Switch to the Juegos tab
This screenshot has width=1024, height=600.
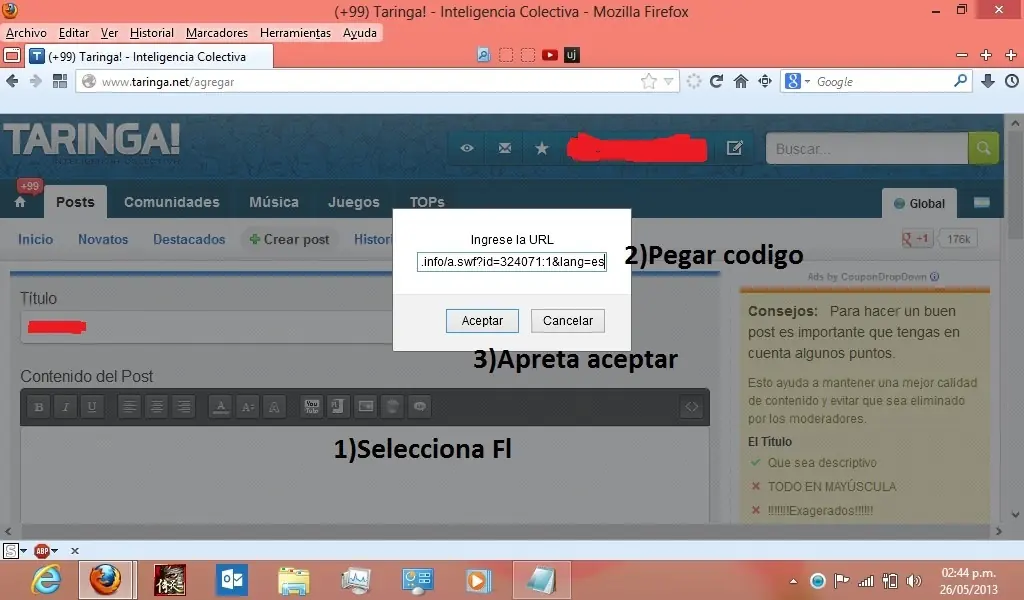coord(353,202)
